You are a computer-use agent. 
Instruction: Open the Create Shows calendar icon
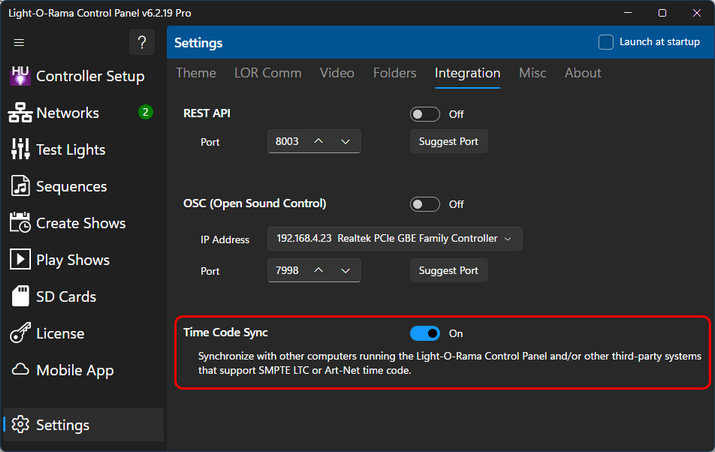coord(20,223)
